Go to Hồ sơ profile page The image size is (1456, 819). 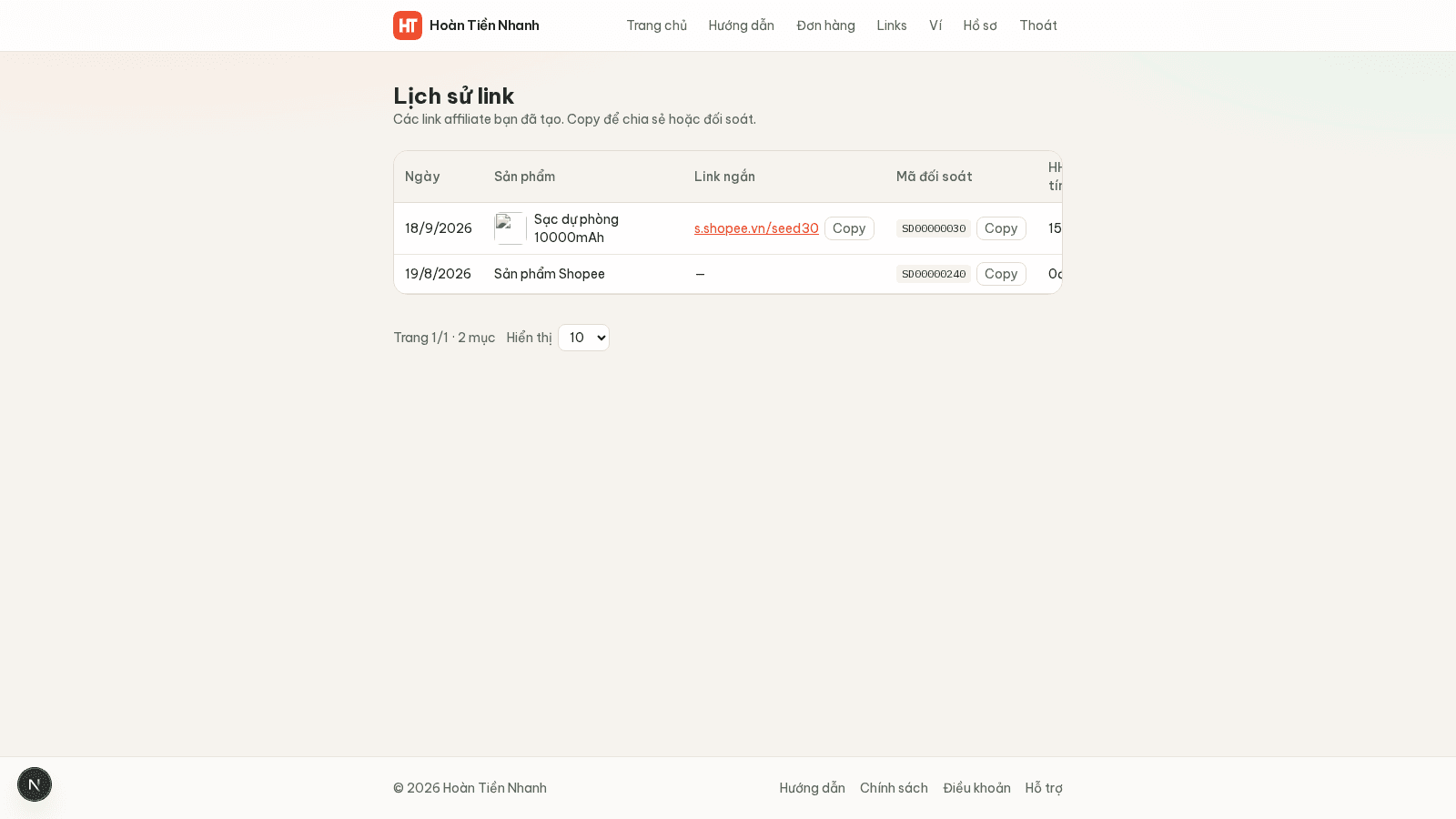[x=980, y=25]
